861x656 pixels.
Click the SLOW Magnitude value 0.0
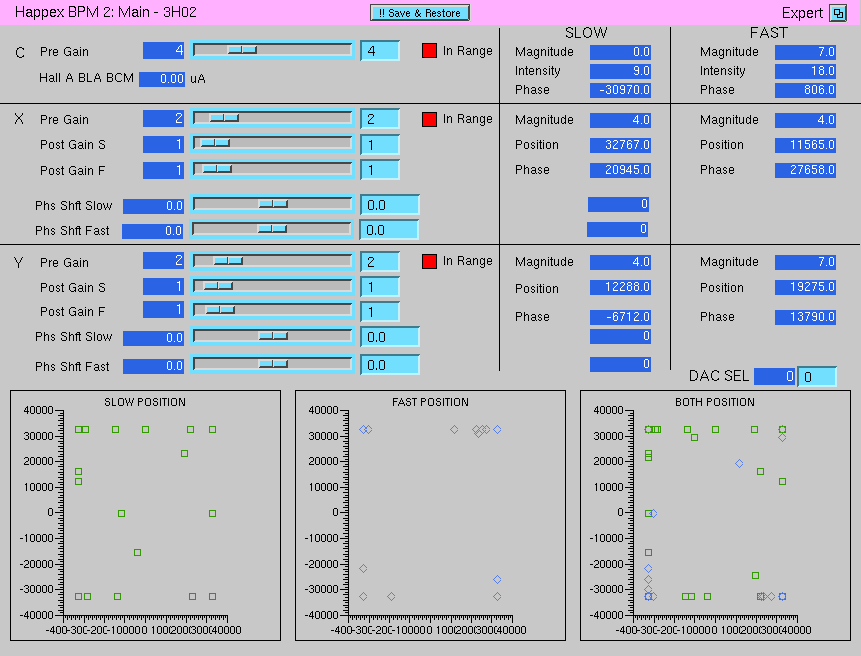[620, 52]
